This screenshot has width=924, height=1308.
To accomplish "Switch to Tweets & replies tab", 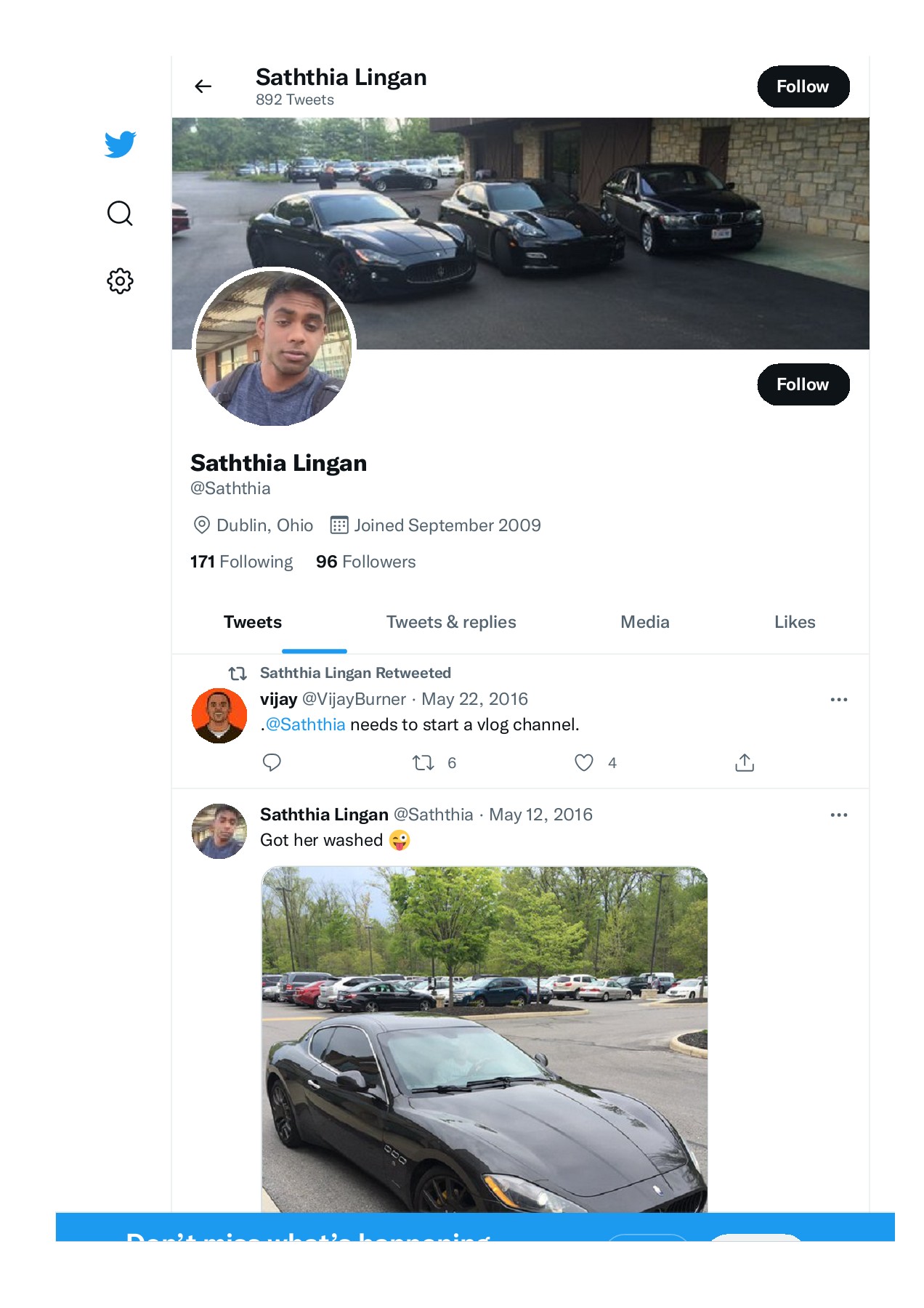I will 451,622.
